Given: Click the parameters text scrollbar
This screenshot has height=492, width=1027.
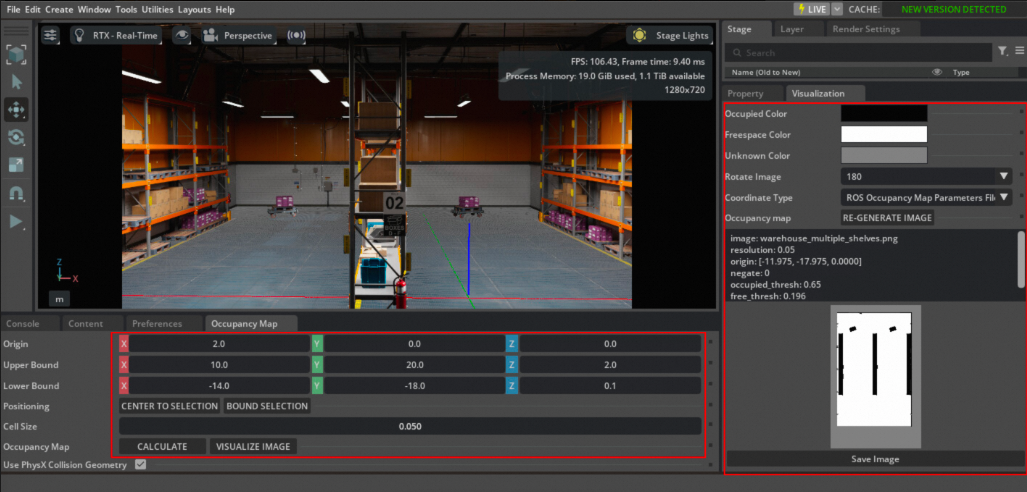Looking at the screenshot, I should tap(1020, 259).
